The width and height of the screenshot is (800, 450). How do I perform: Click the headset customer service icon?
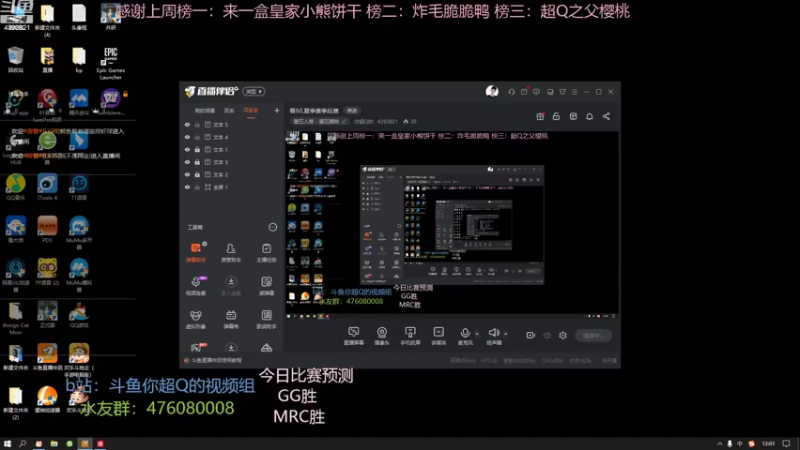click(x=511, y=92)
